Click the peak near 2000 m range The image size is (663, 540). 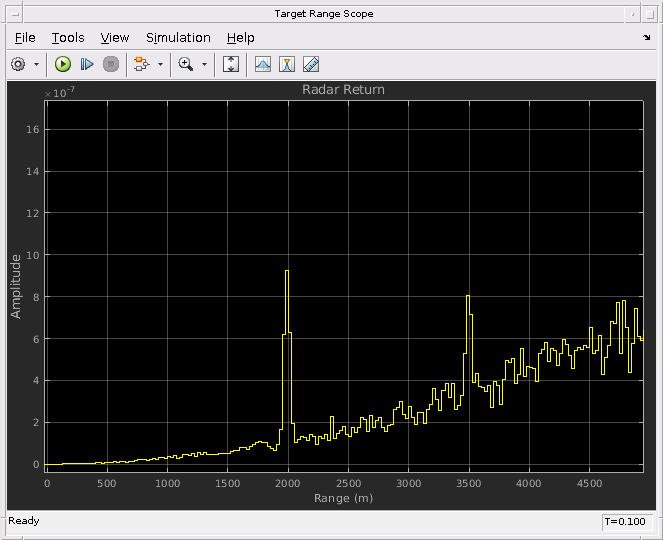tap(287, 271)
